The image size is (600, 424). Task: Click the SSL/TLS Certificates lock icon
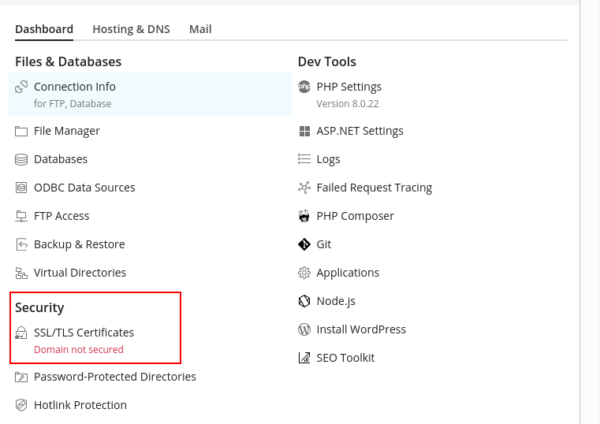pyautogui.click(x=22, y=333)
